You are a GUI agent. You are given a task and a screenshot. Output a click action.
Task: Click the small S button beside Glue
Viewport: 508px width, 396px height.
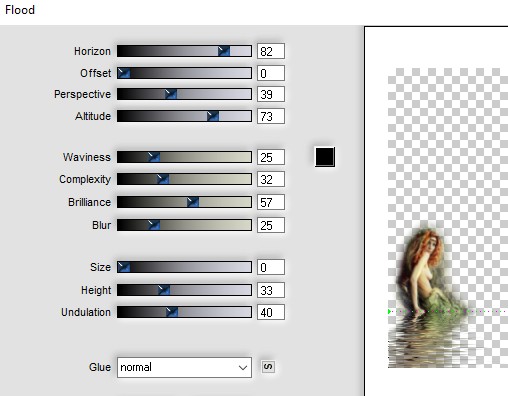pos(268,367)
